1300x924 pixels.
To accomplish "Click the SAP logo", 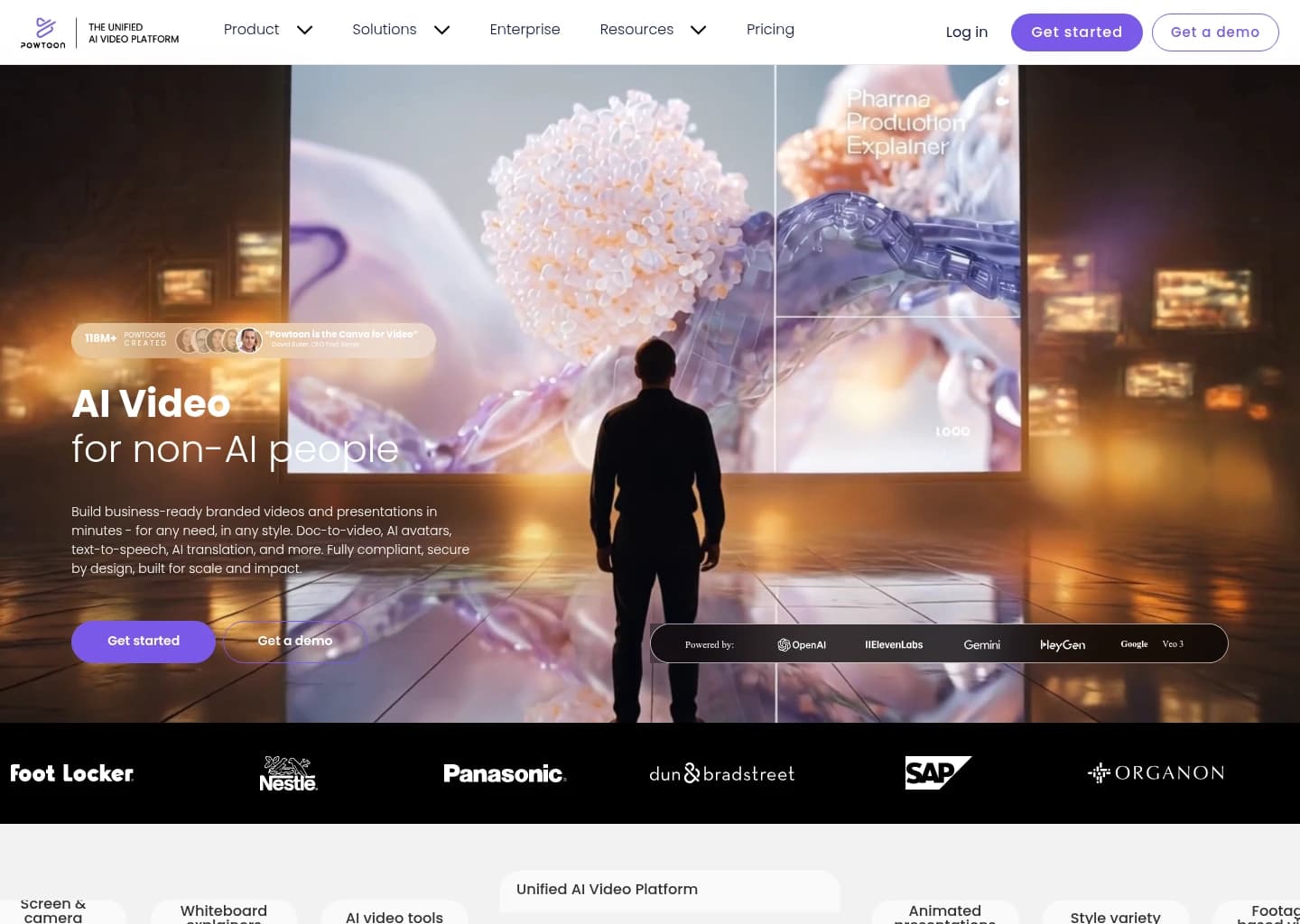I will (938, 772).
